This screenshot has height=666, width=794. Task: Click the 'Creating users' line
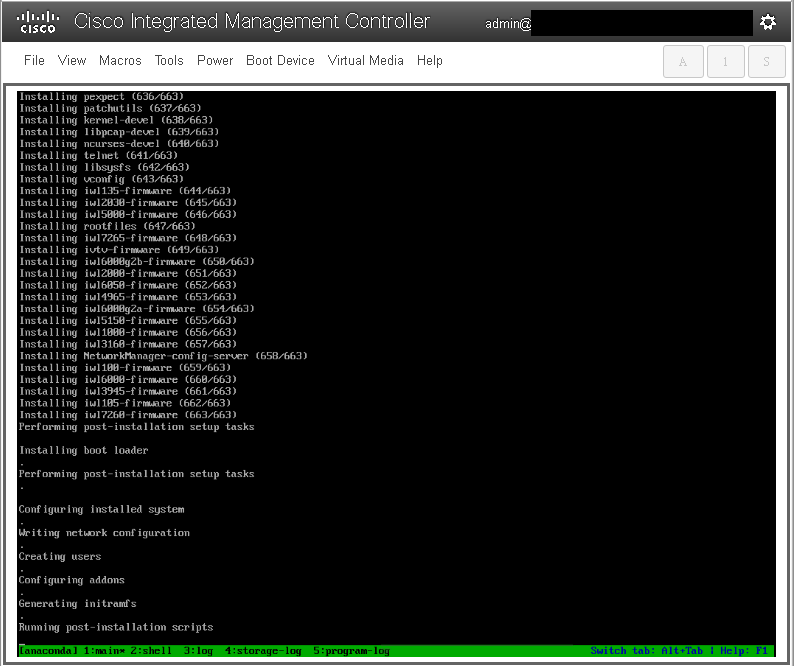60,557
